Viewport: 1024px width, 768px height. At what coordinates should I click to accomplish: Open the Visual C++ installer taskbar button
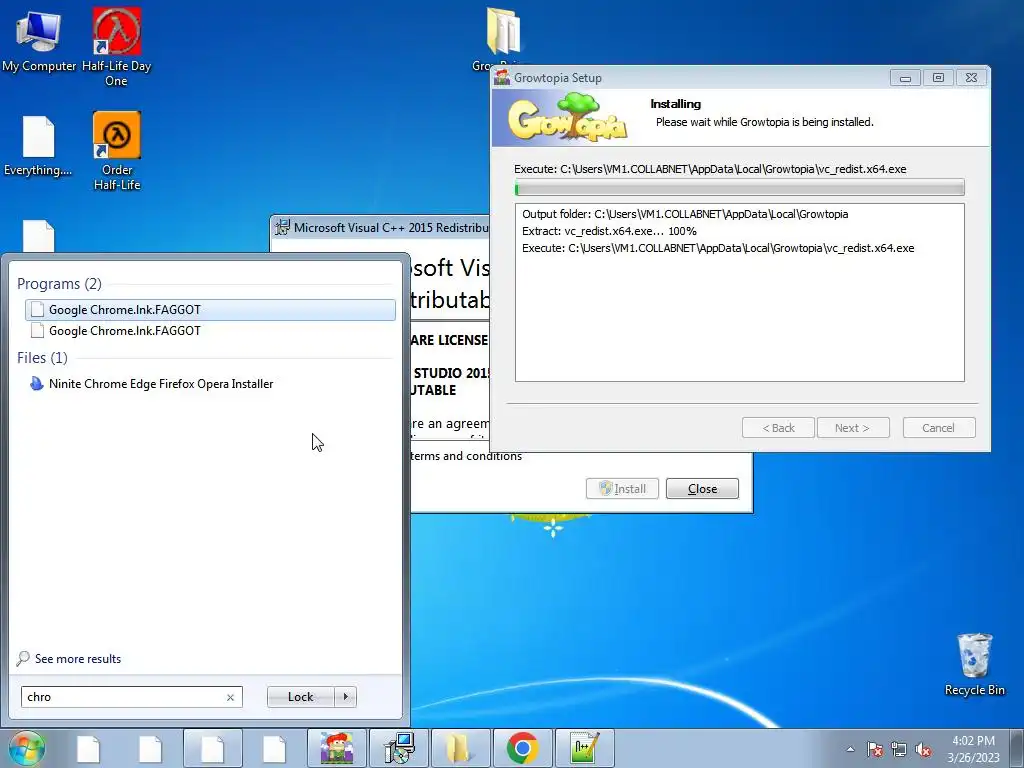pyautogui.click(x=399, y=748)
